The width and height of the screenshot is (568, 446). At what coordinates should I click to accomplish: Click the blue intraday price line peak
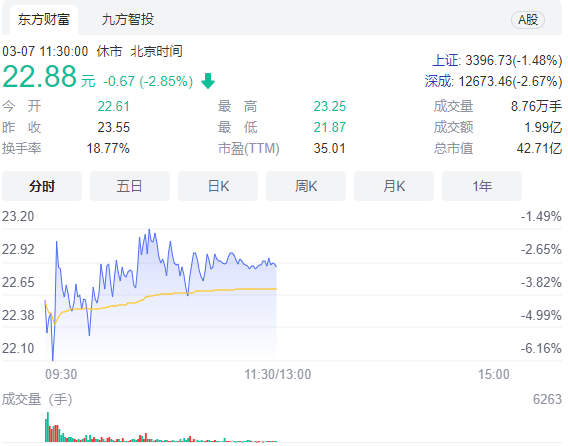point(149,230)
